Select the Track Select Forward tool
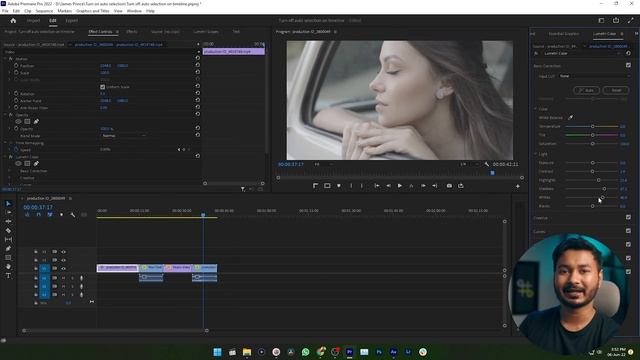The height and width of the screenshot is (360, 640). click(x=9, y=212)
